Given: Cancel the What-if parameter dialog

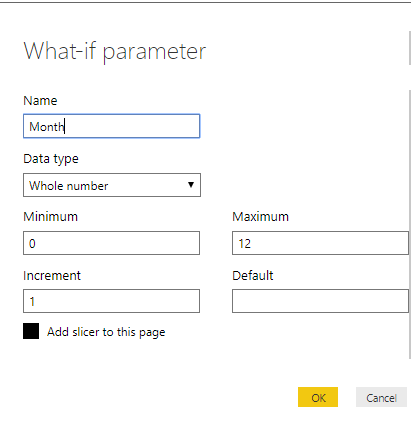Looking at the screenshot, I should tap(381, 397).
